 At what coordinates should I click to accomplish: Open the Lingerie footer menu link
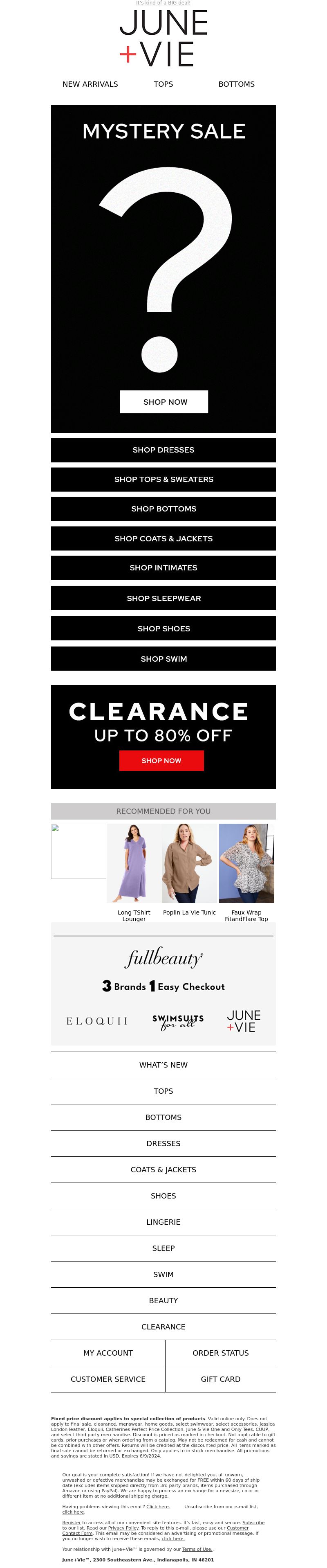click(163, 1222)
